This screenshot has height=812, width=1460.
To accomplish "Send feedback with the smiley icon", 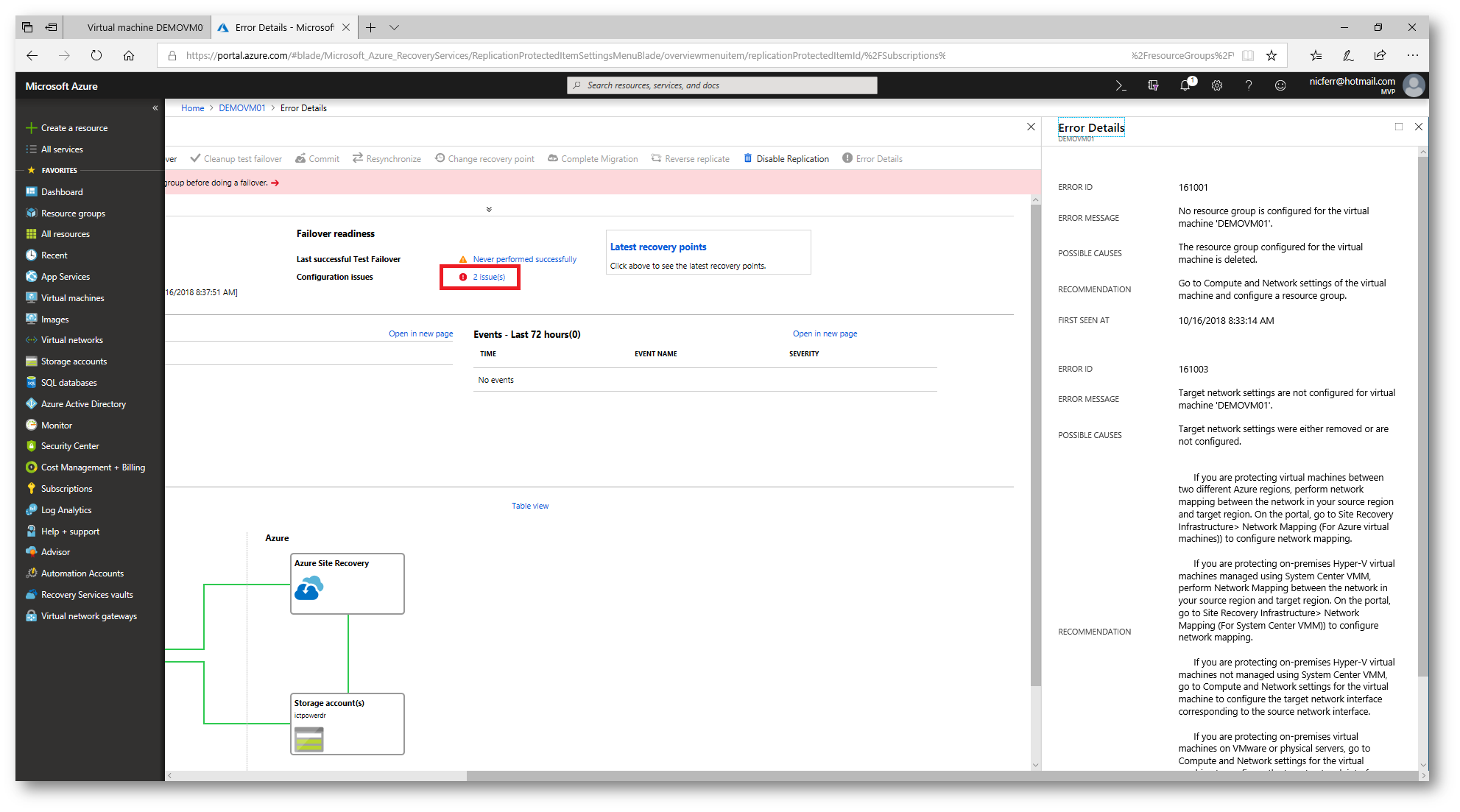I will (x=1280, y=85).
